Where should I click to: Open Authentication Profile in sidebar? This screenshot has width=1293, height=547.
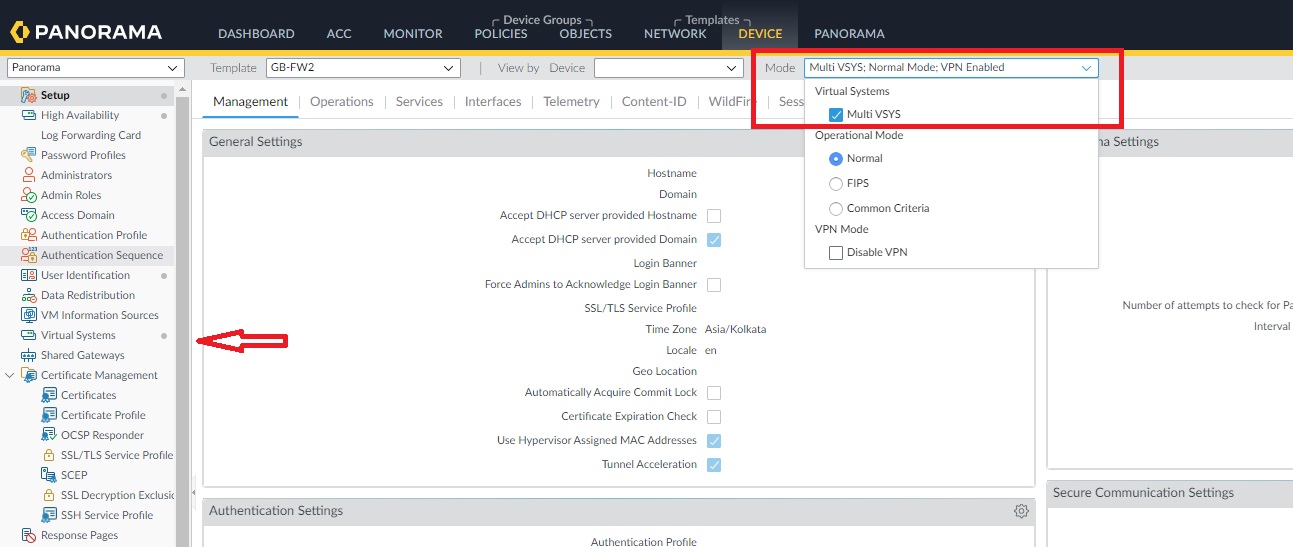(x=94, y=235)
